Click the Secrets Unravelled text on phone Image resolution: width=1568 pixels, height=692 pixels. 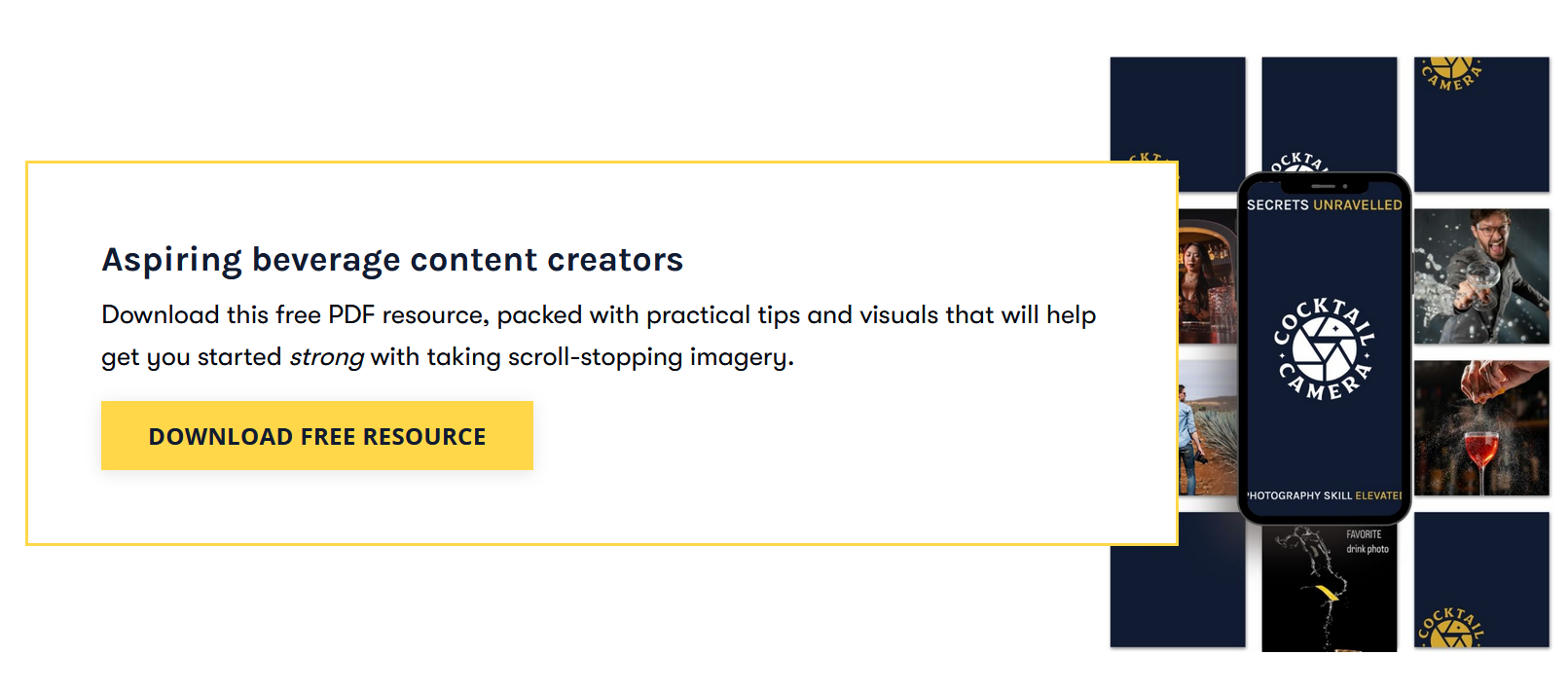(x=1324, y=205)
